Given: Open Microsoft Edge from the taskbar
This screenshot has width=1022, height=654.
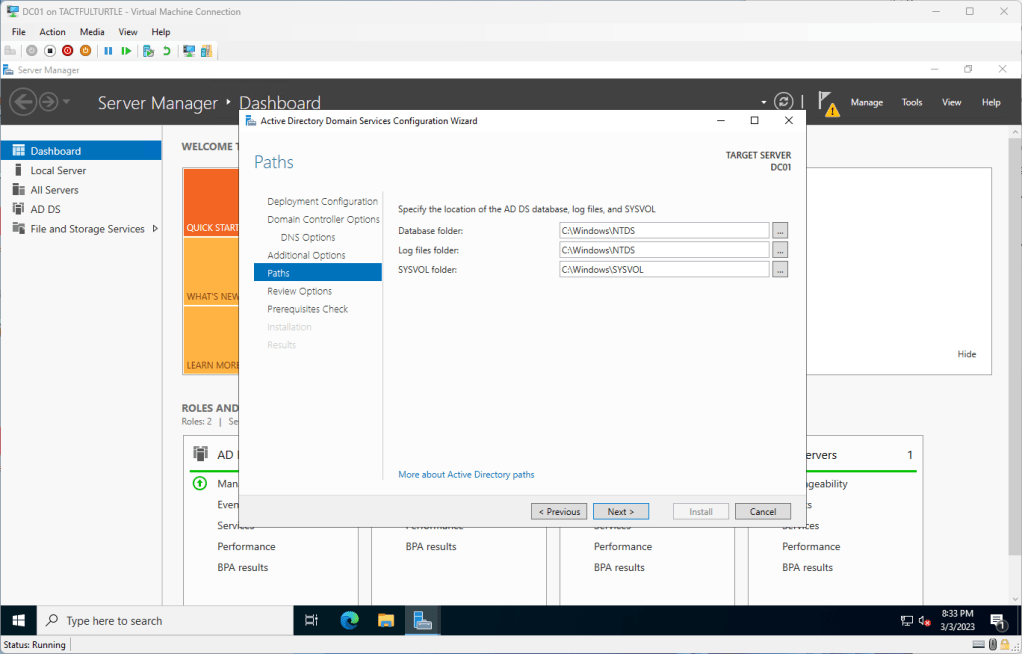Looking at the screenshot, I should 349,621.
